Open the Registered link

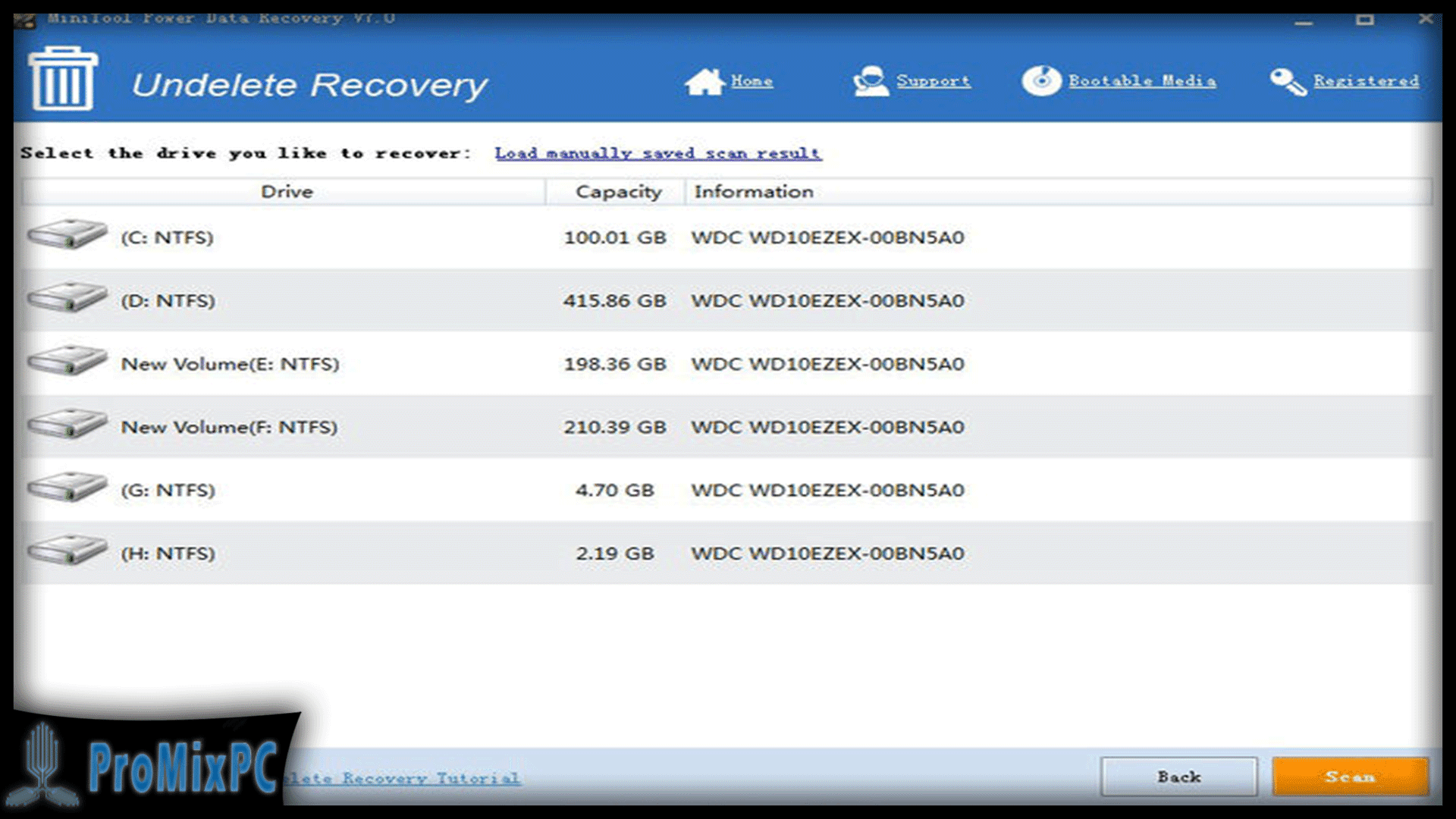(x=1366, y=81)
